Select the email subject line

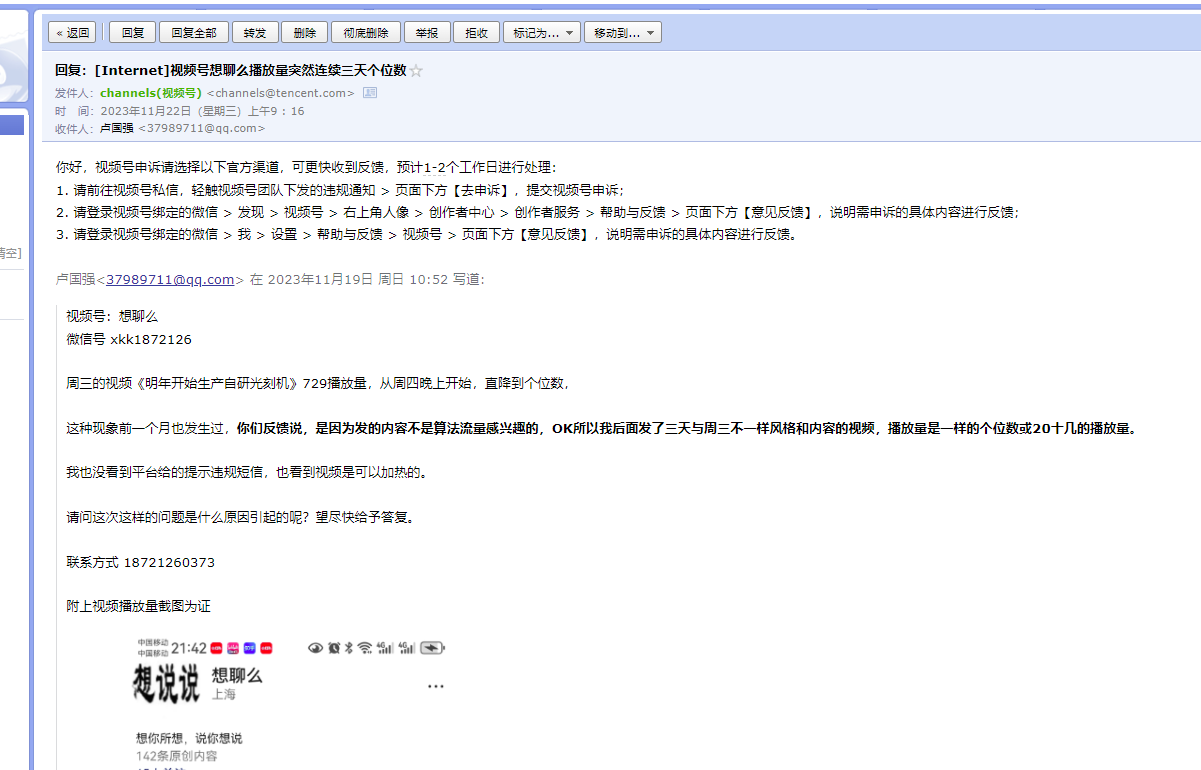(231, 70)
